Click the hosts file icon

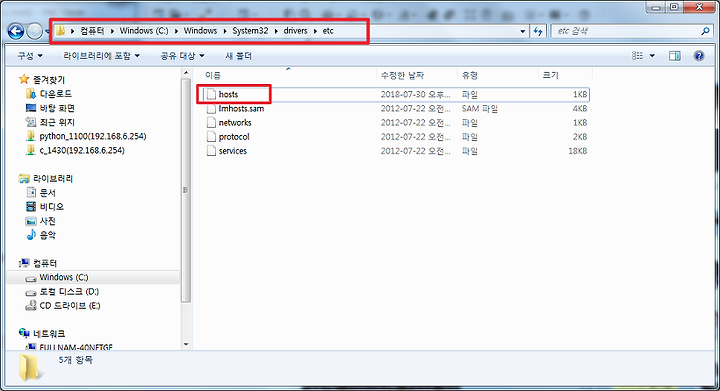[x=211, y=94]
